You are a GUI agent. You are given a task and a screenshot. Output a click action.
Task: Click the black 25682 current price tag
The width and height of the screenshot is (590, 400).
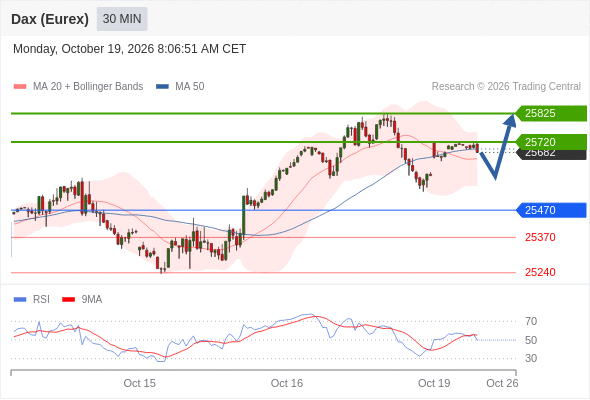pos(552,155)
